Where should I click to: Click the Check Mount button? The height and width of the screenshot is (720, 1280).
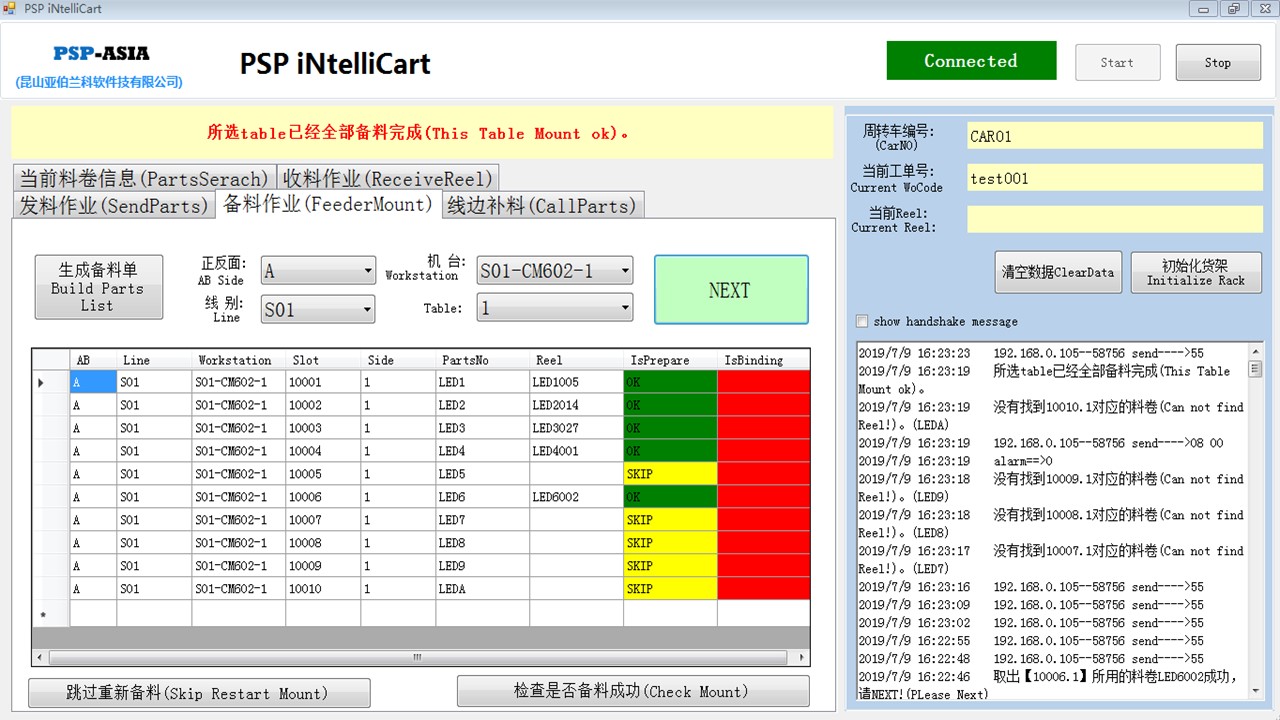[x=633, y=691]
